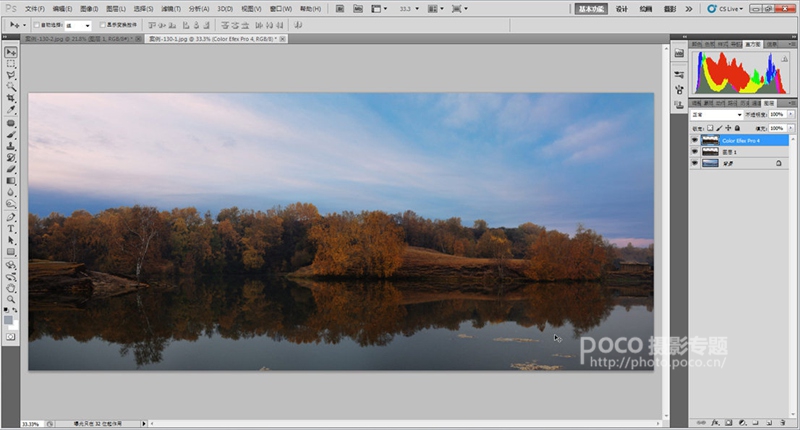The height and width of the screenshot is (430, 800).
Task: Click the foreground color swatch
Action: click(8, 319)
